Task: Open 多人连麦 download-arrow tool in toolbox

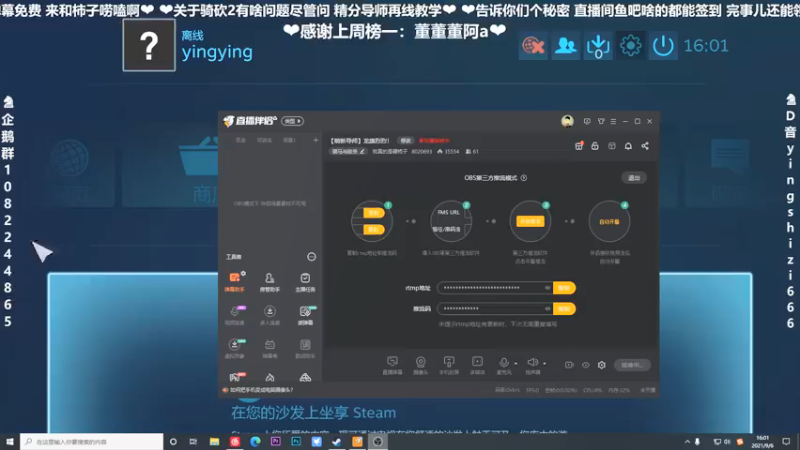Action: pos(269,315)
